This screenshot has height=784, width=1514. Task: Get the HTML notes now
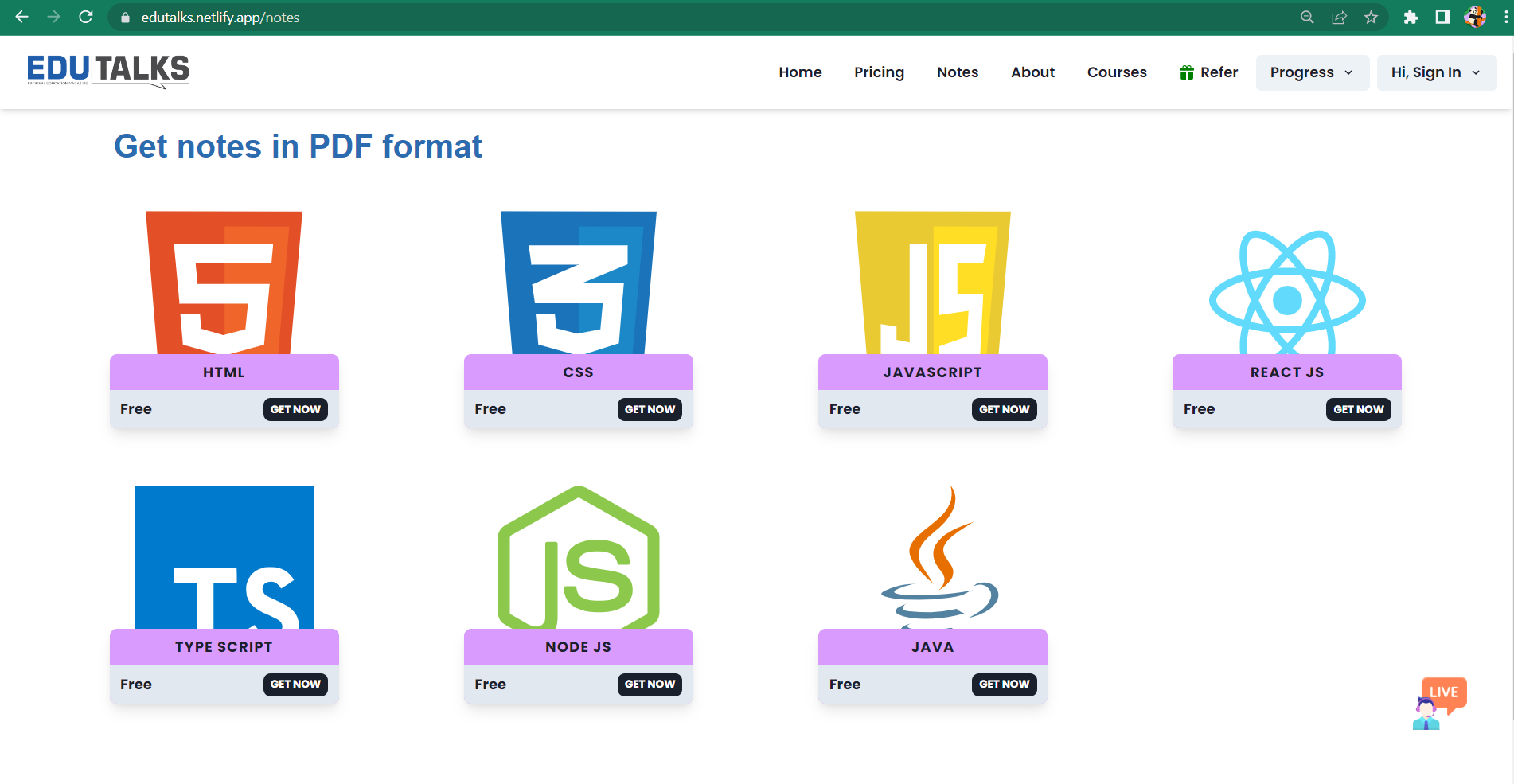[295, 409]
